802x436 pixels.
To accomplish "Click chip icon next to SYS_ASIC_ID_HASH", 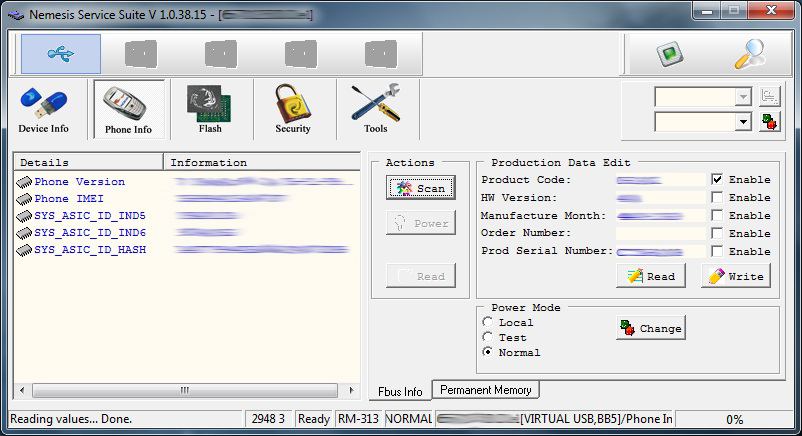I will click(x=24, y=250).
